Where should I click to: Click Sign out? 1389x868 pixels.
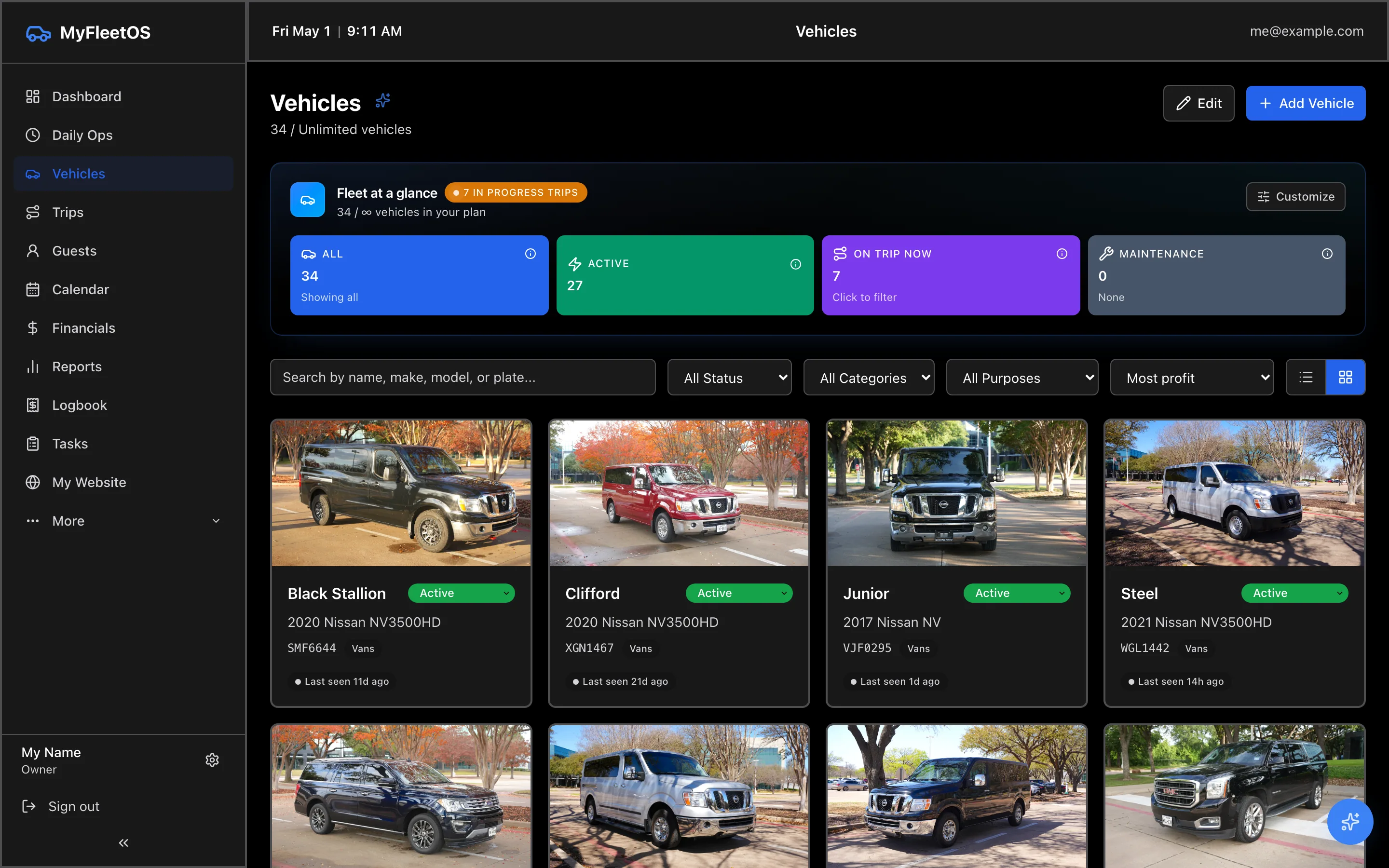click(x=60, y=807)
